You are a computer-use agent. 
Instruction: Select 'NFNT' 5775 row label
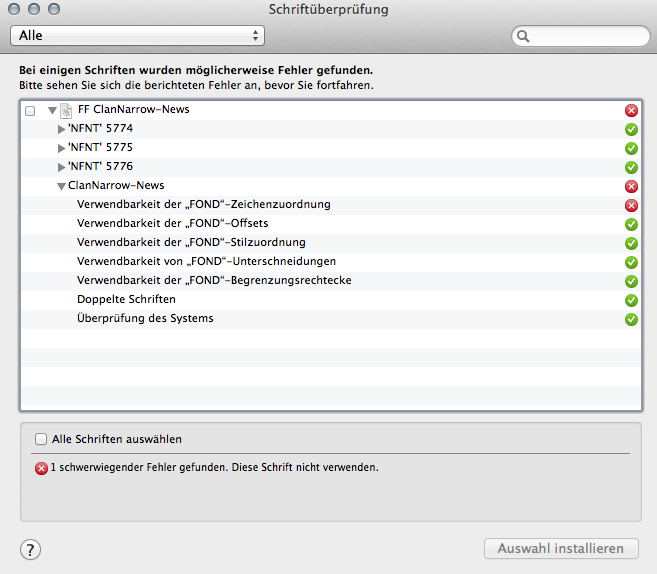tap(101, 147)
